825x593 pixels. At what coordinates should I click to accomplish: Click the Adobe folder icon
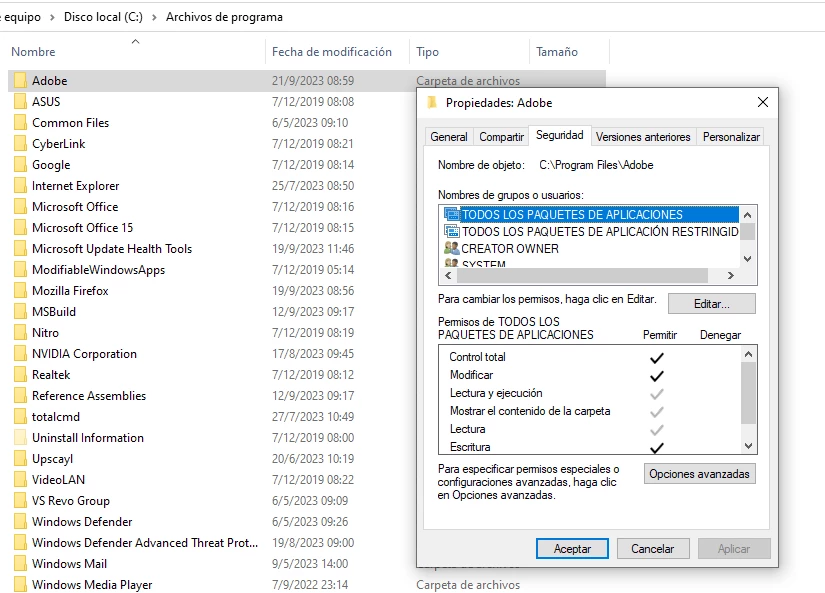coord(20,81)
